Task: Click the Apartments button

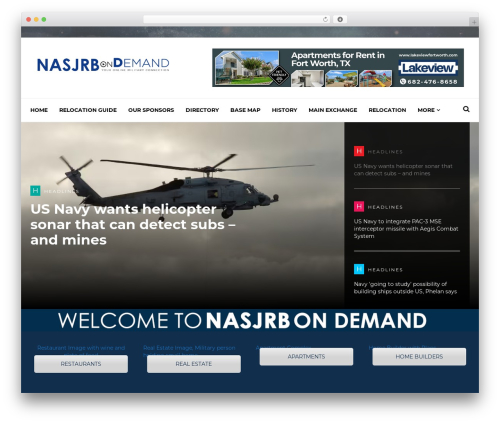Action: click(x=306, y=357)
